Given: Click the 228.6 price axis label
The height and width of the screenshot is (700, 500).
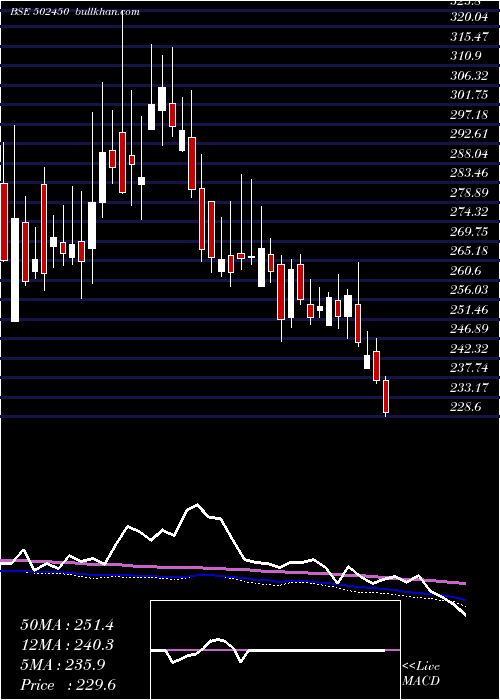Looking at the screenshot, I should (x=466, y=407).
